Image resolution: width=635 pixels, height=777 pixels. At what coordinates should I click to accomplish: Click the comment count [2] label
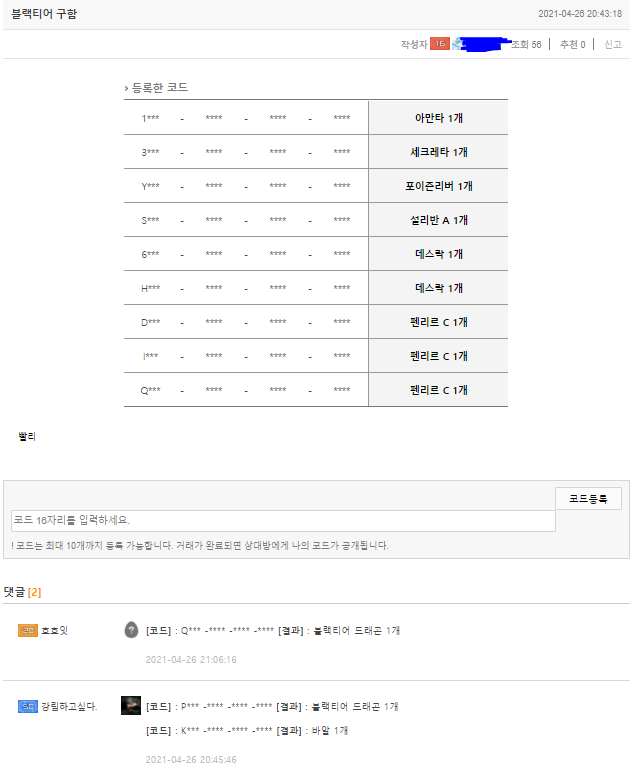click(x=34, y=592)
